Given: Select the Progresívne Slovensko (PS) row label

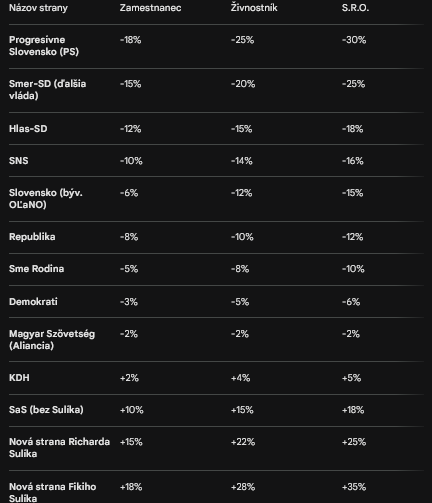Looking at the screenshot, I should click(x=44, y=46).
